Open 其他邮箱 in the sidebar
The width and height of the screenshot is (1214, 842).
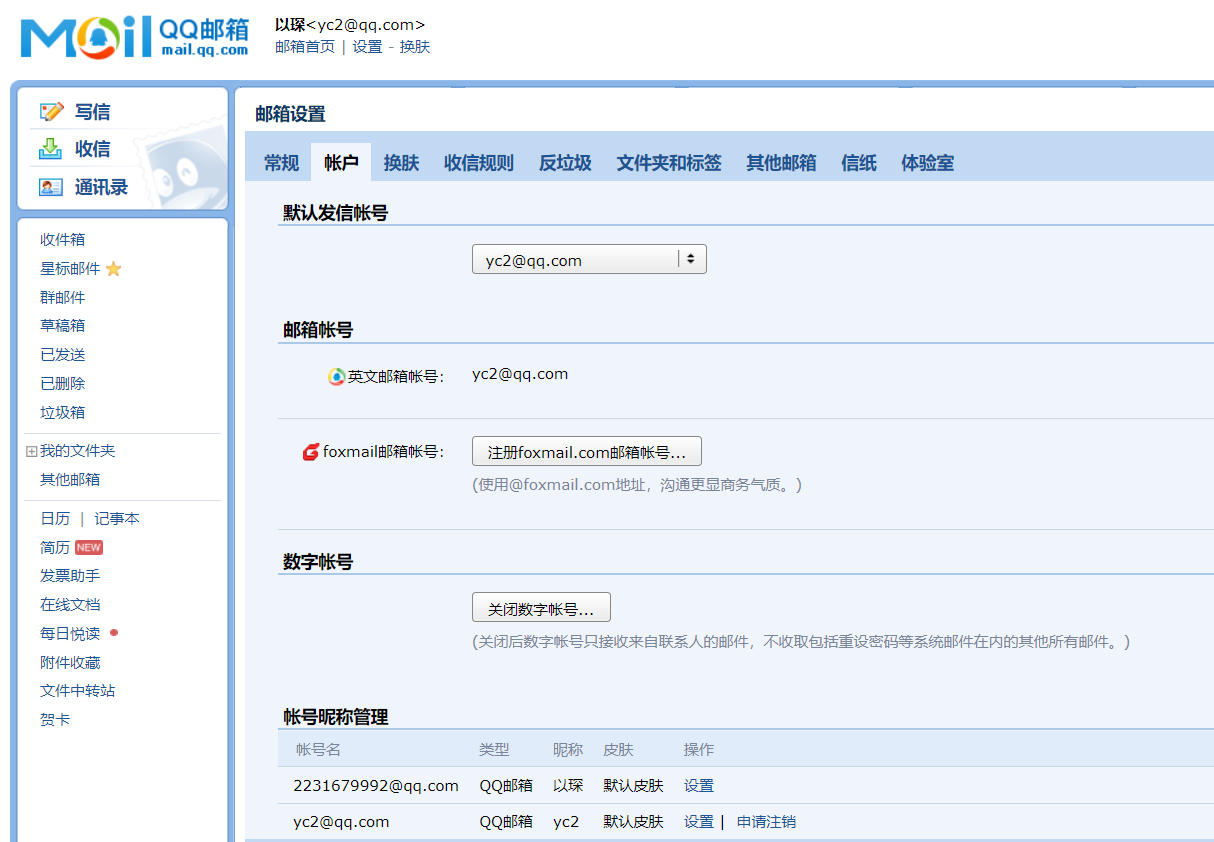tap(70, 479)
